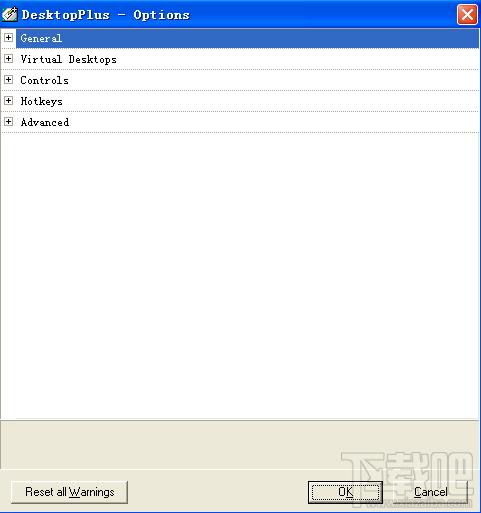Expand the Advanced plus box
Viewport: 481px width, 513px height.
9,122
